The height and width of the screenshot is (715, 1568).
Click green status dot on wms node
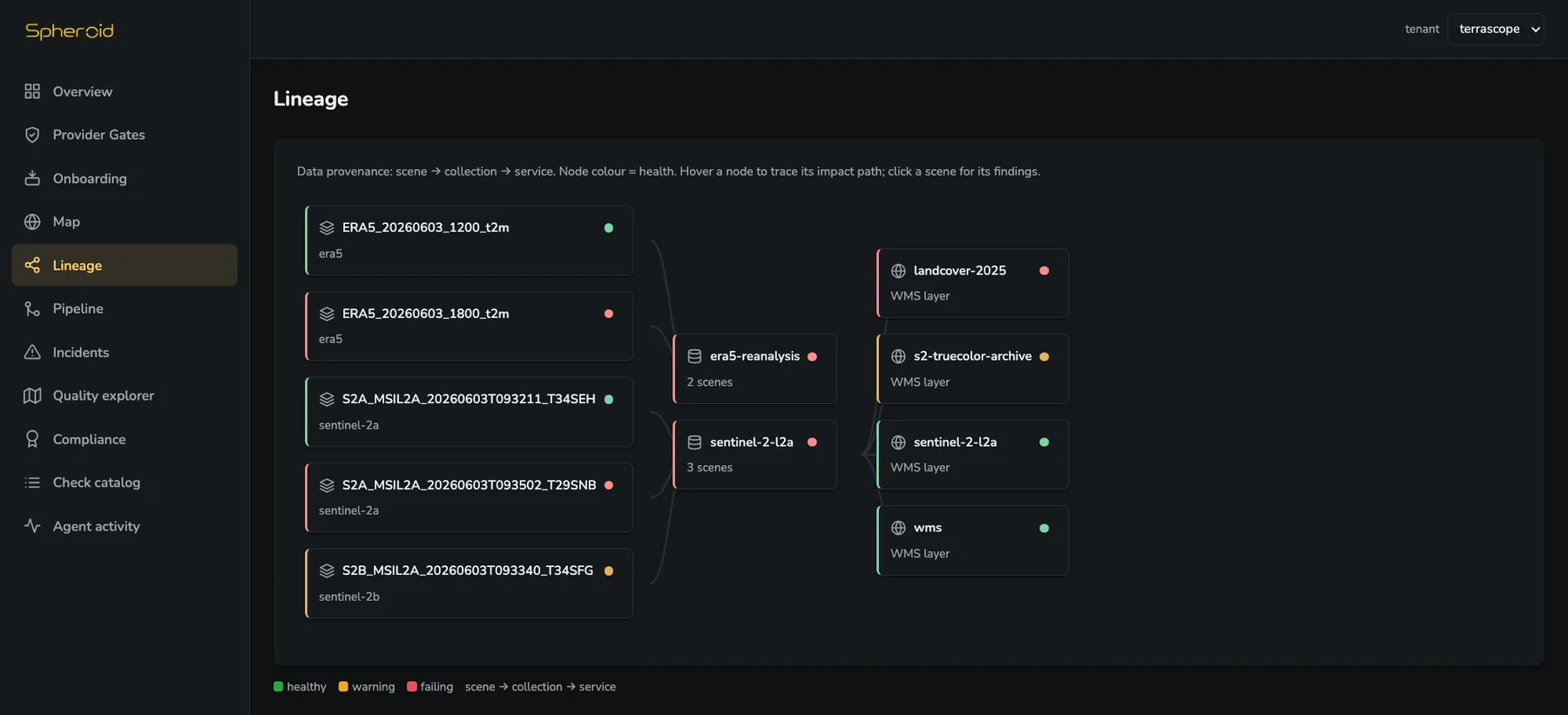click(1044, 528)
